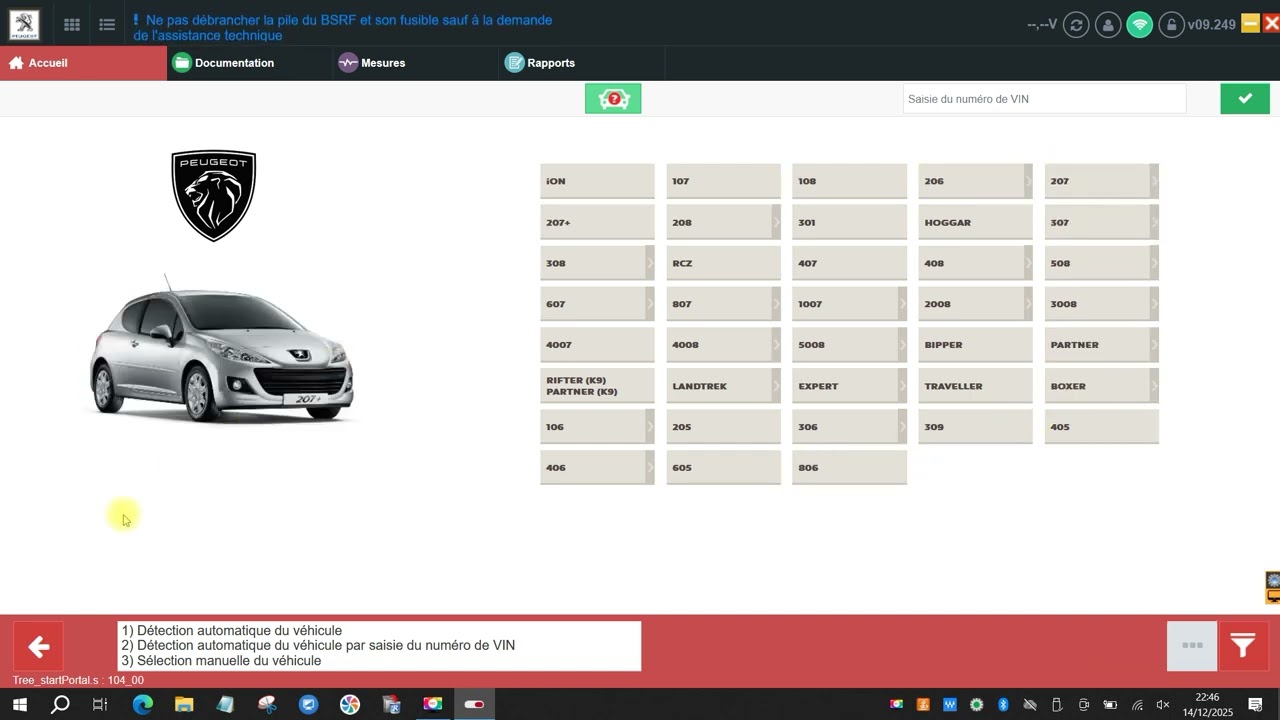Open the Windows Start menu

(19, 705)
